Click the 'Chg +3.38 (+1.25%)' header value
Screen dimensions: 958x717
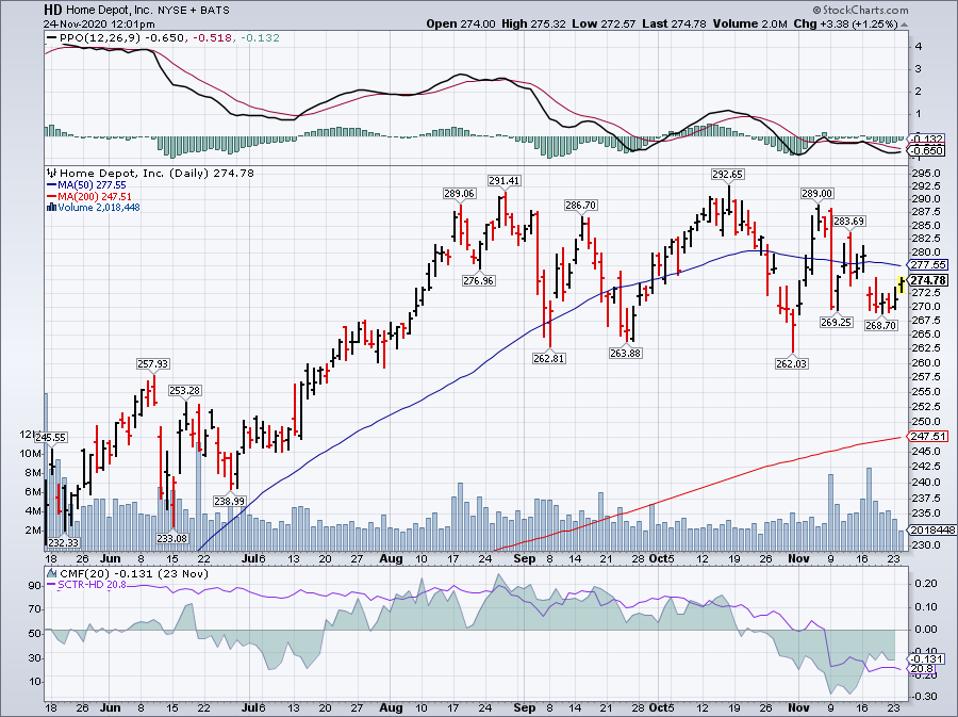(846, 24)
